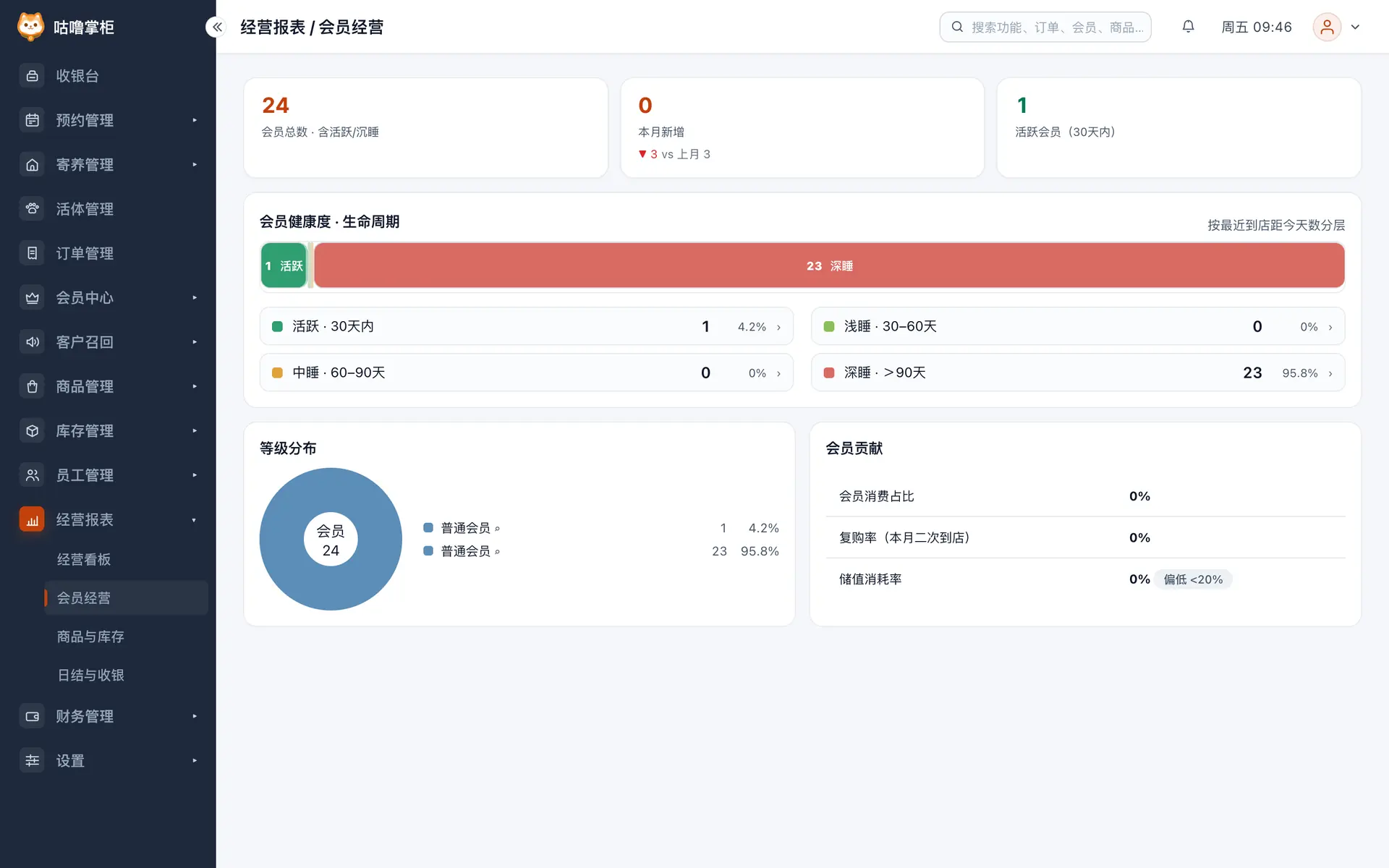Click the 寄养管理 house icon
Viewport: 1389px width, 868px height.
(x=32, y=165)
